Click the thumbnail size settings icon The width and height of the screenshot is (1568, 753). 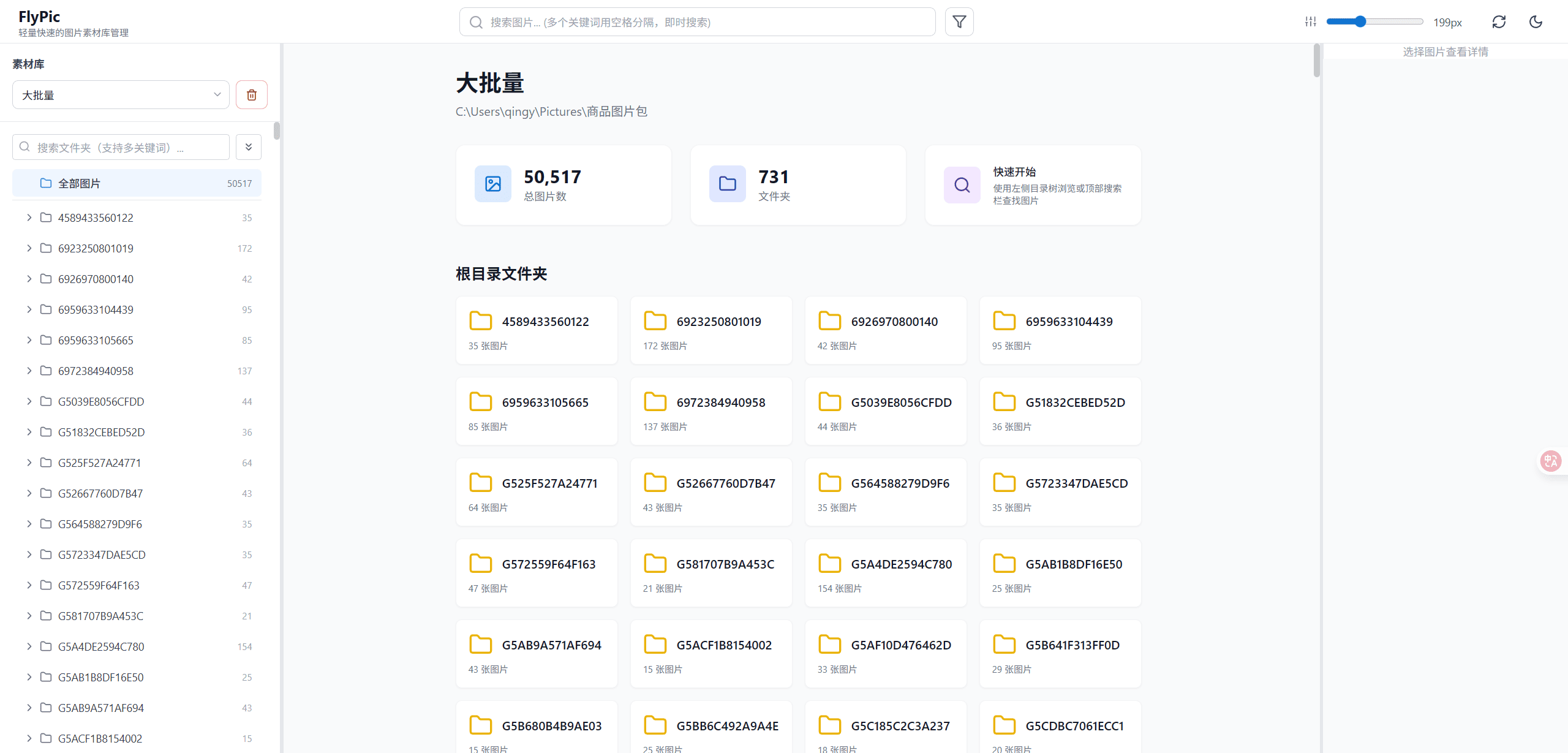(1311, 21)
